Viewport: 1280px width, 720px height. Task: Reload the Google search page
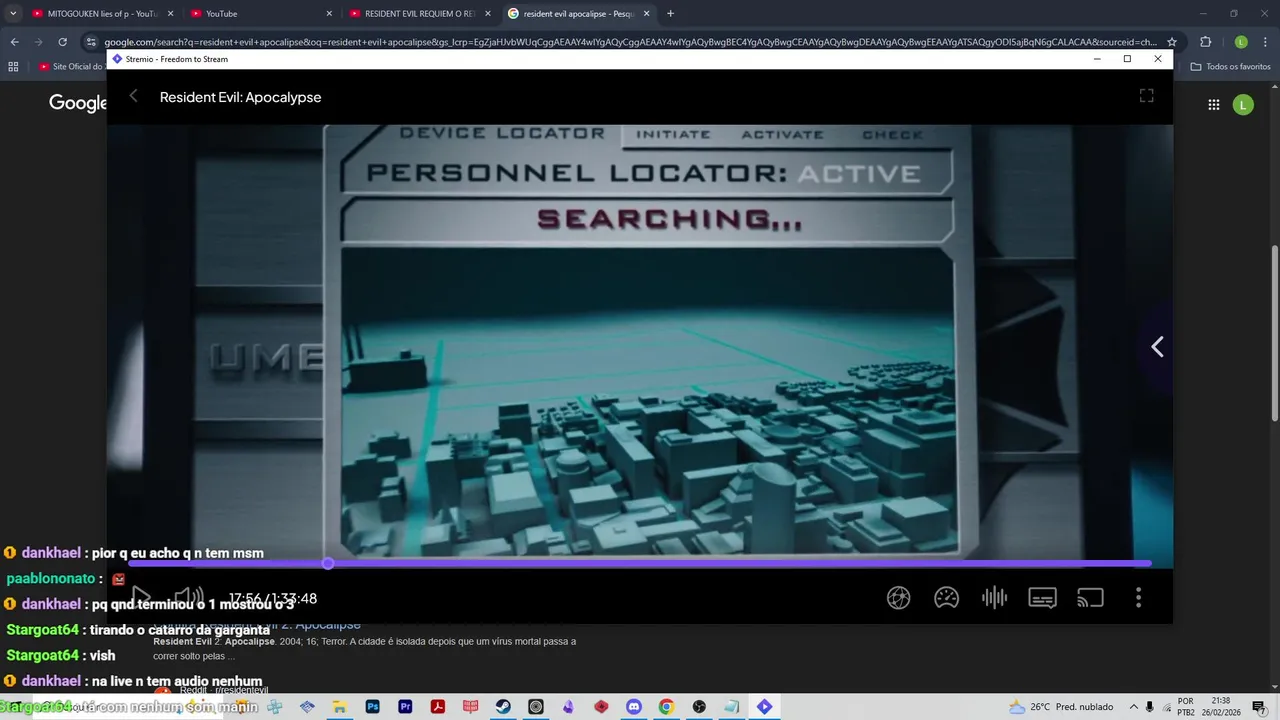62,42
